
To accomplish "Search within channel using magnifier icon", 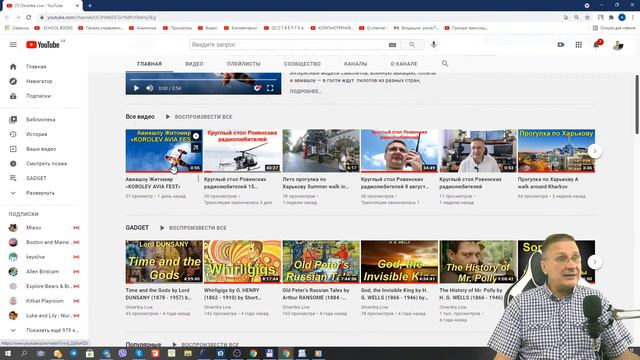I will pos(445,64).
